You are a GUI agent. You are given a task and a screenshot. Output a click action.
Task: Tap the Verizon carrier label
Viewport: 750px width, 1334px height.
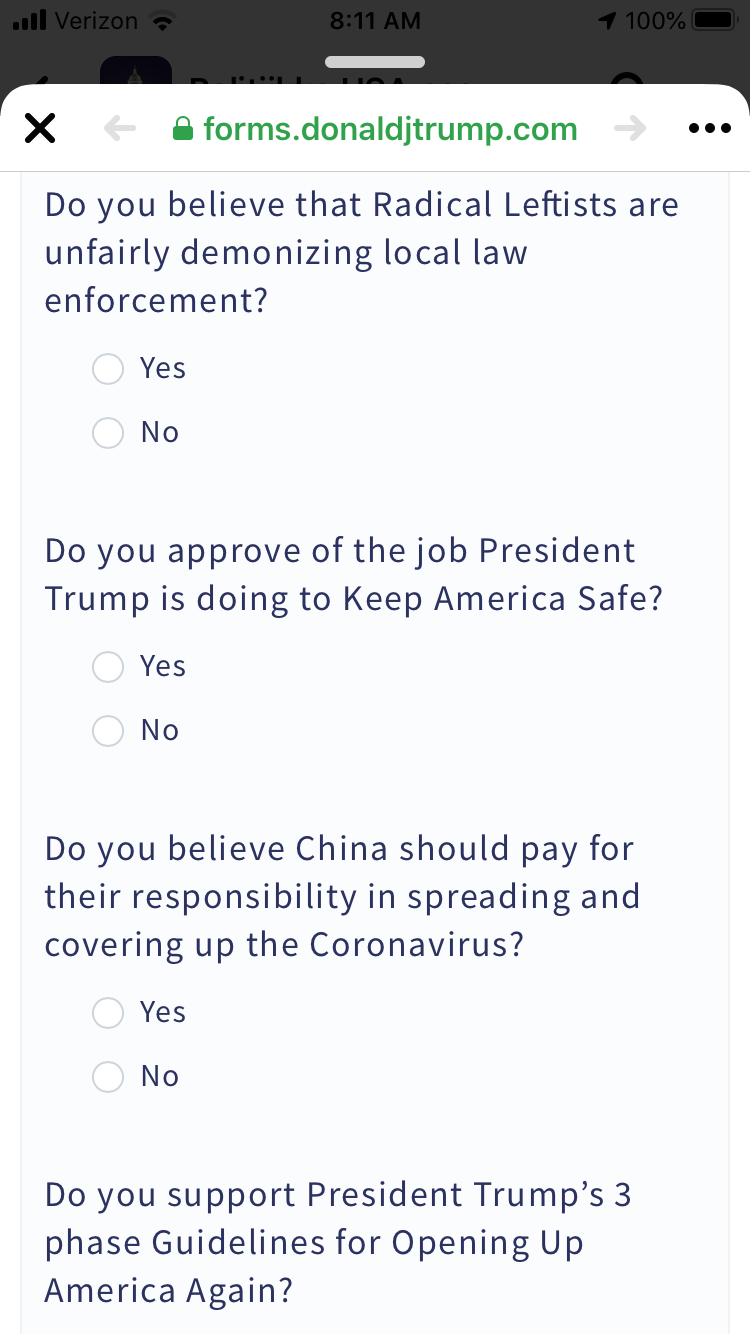click(x=96, y=21)
